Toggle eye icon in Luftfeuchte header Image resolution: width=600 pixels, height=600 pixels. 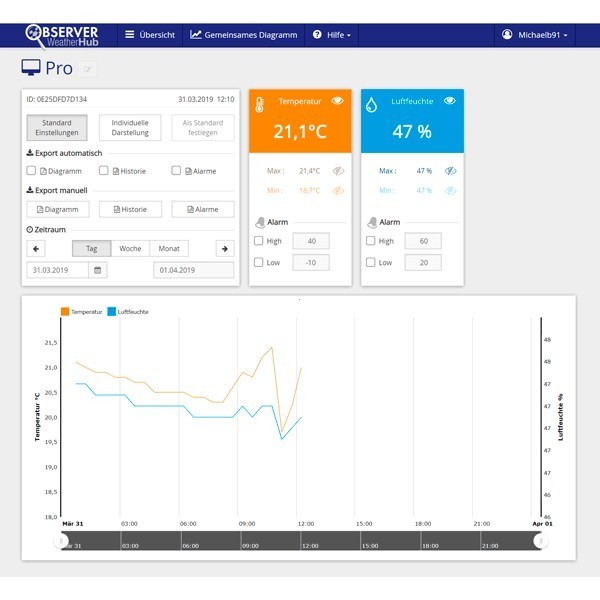449,101
